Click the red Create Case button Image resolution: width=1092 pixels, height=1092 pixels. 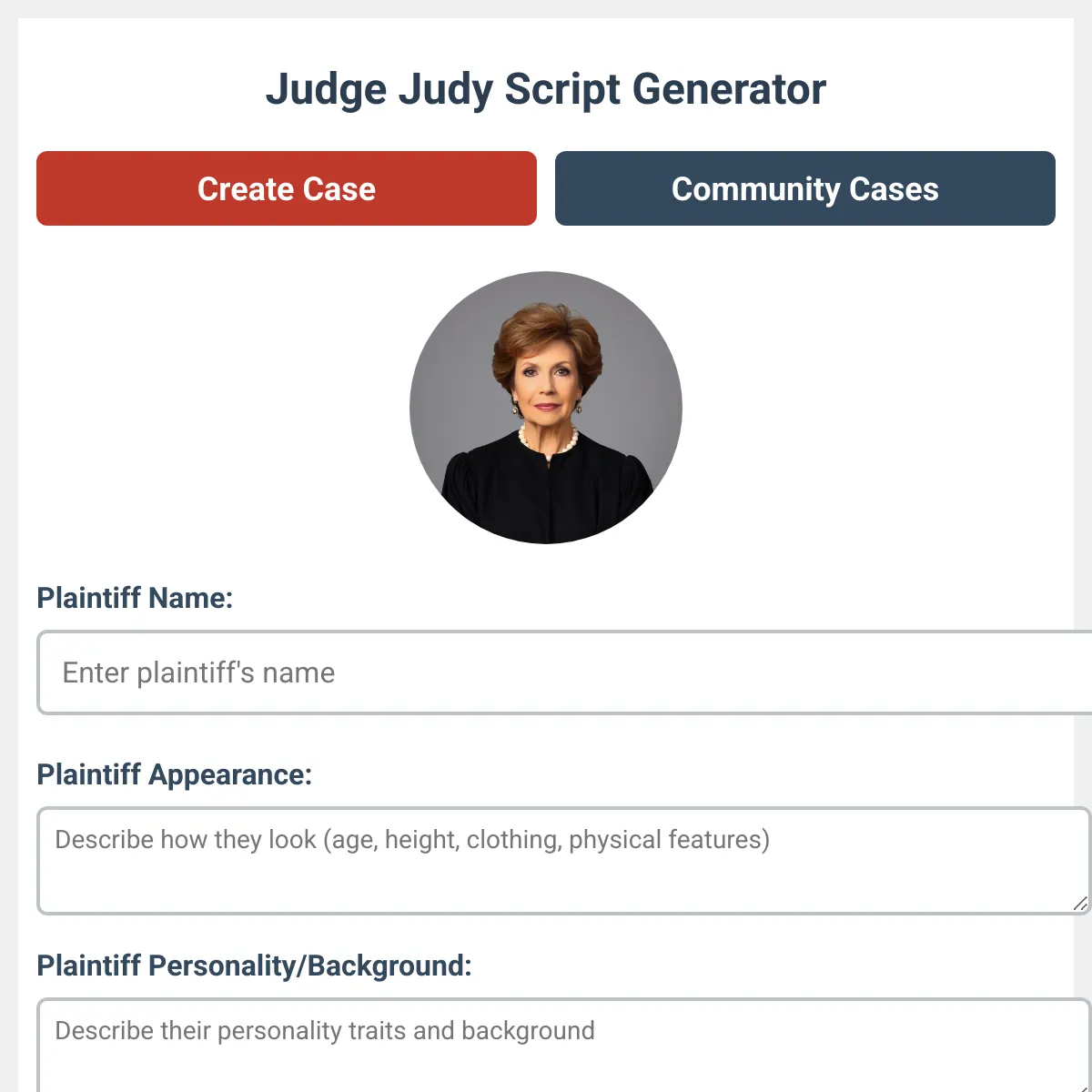tap(287, 188)
